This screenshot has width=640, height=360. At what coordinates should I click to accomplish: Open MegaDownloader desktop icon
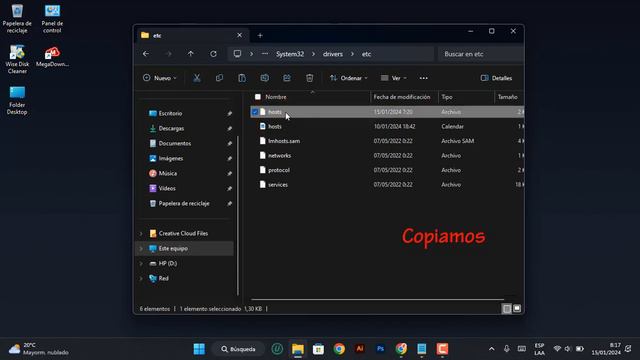click(52, 56)
